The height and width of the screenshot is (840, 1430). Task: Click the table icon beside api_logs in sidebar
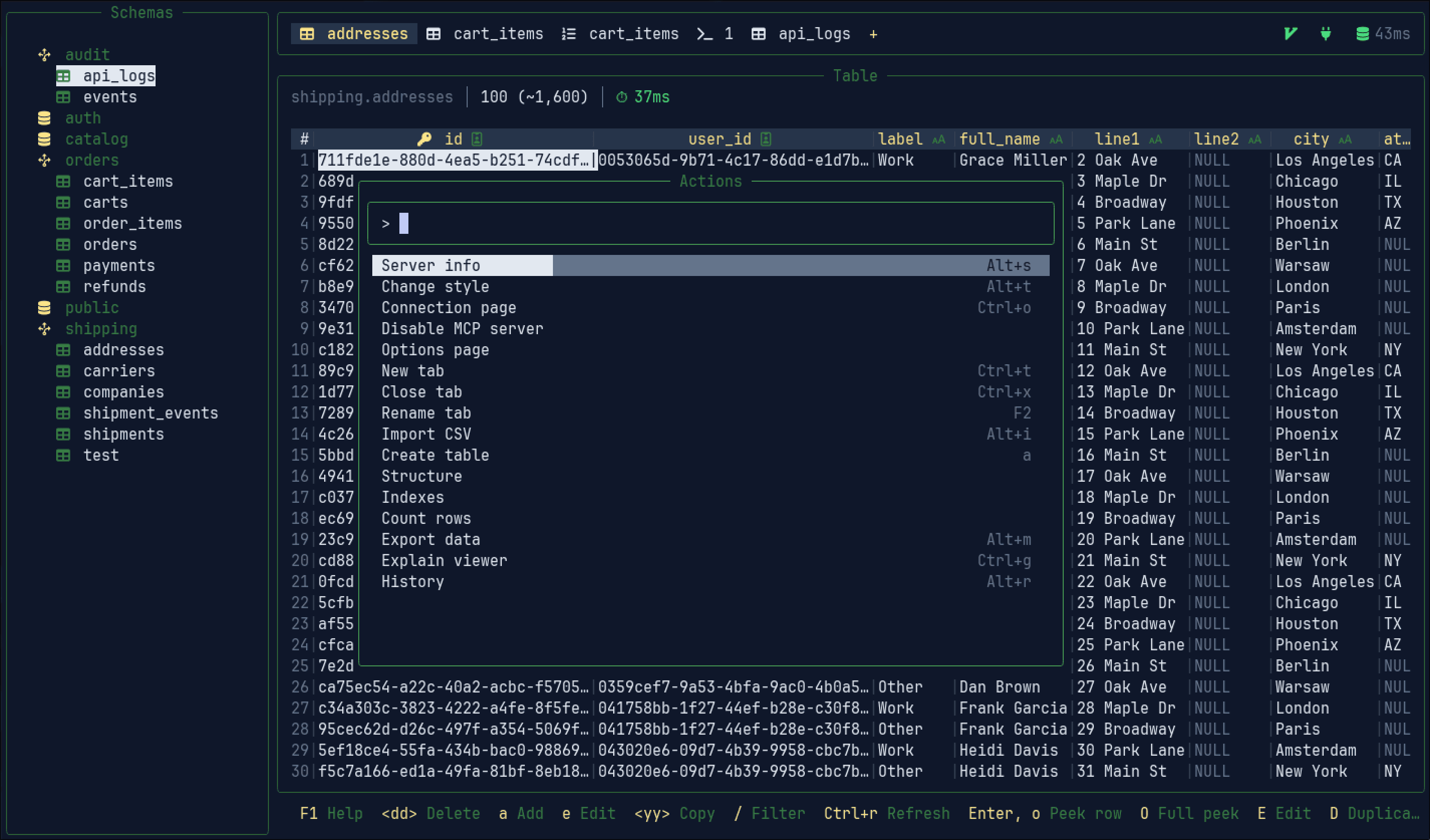pos(64,76)
